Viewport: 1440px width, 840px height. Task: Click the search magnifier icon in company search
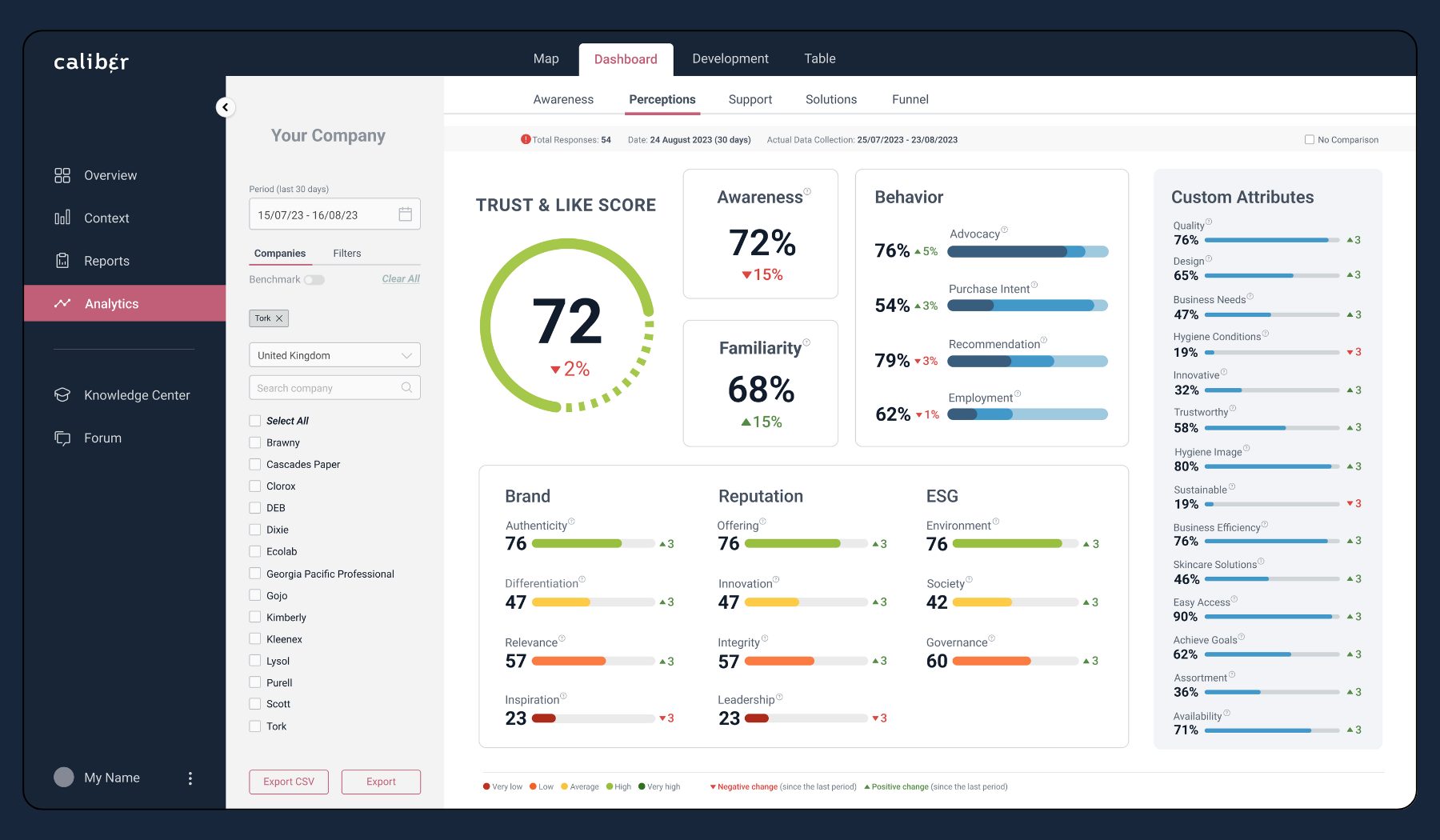pos(406,388)
